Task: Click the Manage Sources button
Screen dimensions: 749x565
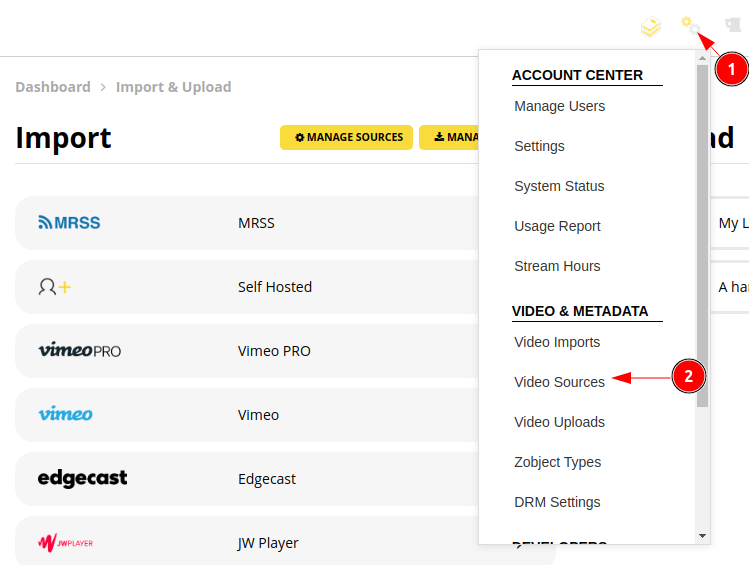Action: point(346,138)
